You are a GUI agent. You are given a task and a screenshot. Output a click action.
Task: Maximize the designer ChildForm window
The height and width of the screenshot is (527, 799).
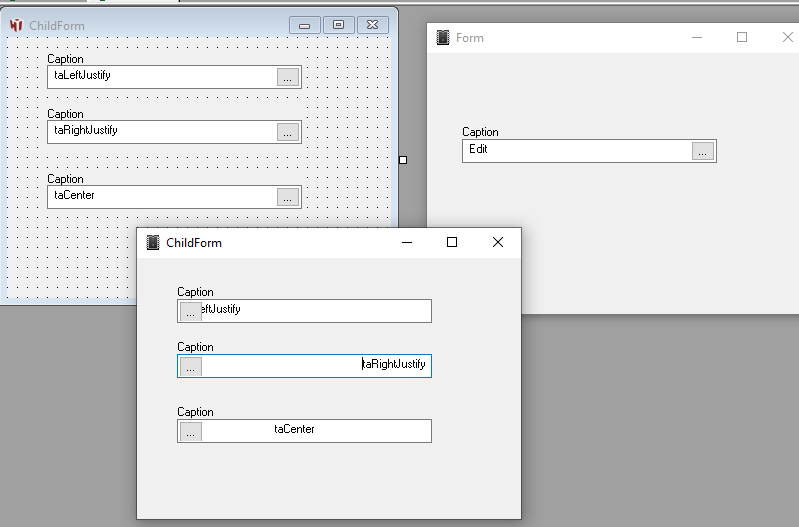coord(338,25)
